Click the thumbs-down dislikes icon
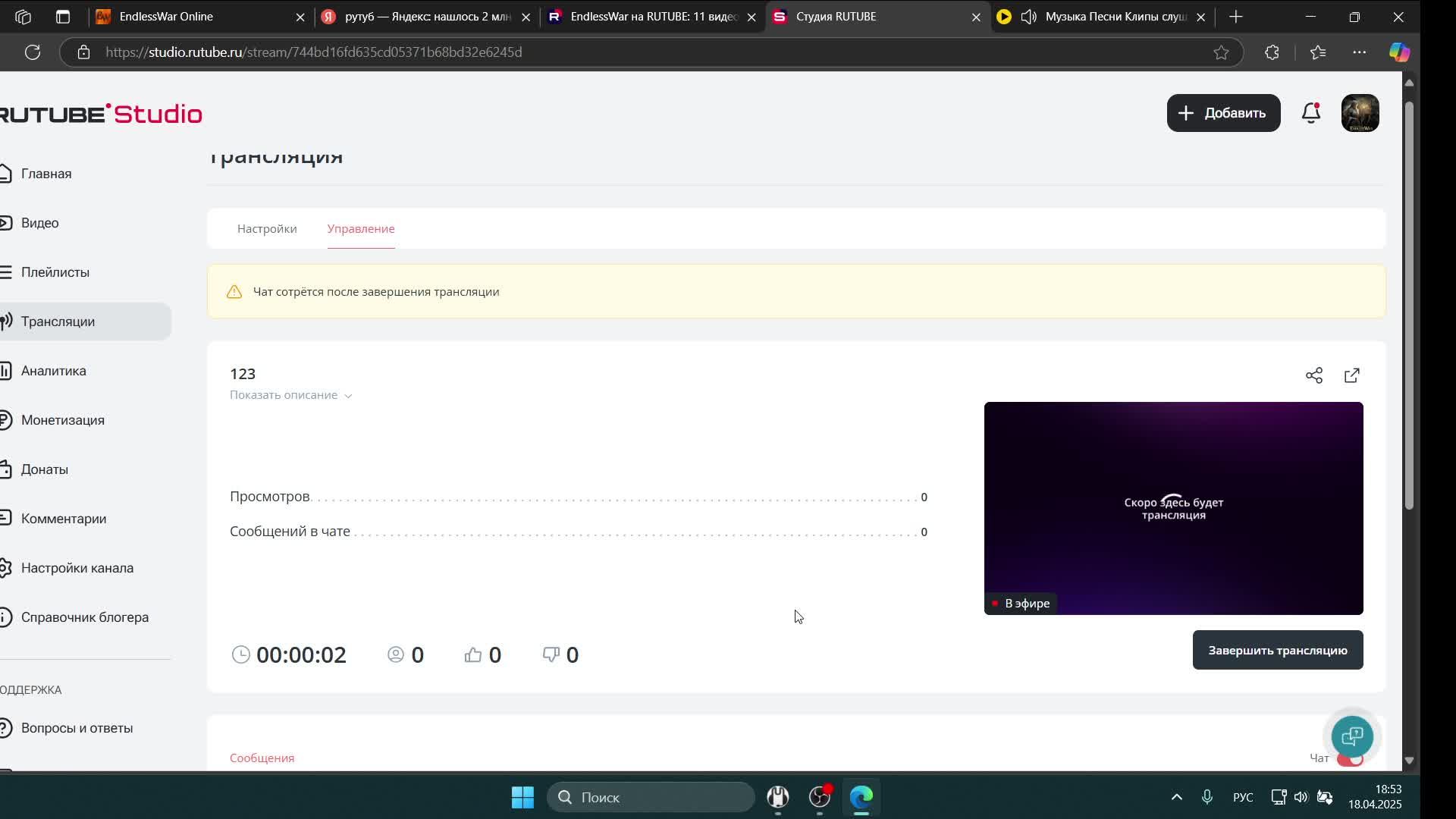The image size is (1456, 819). [551, 654]
